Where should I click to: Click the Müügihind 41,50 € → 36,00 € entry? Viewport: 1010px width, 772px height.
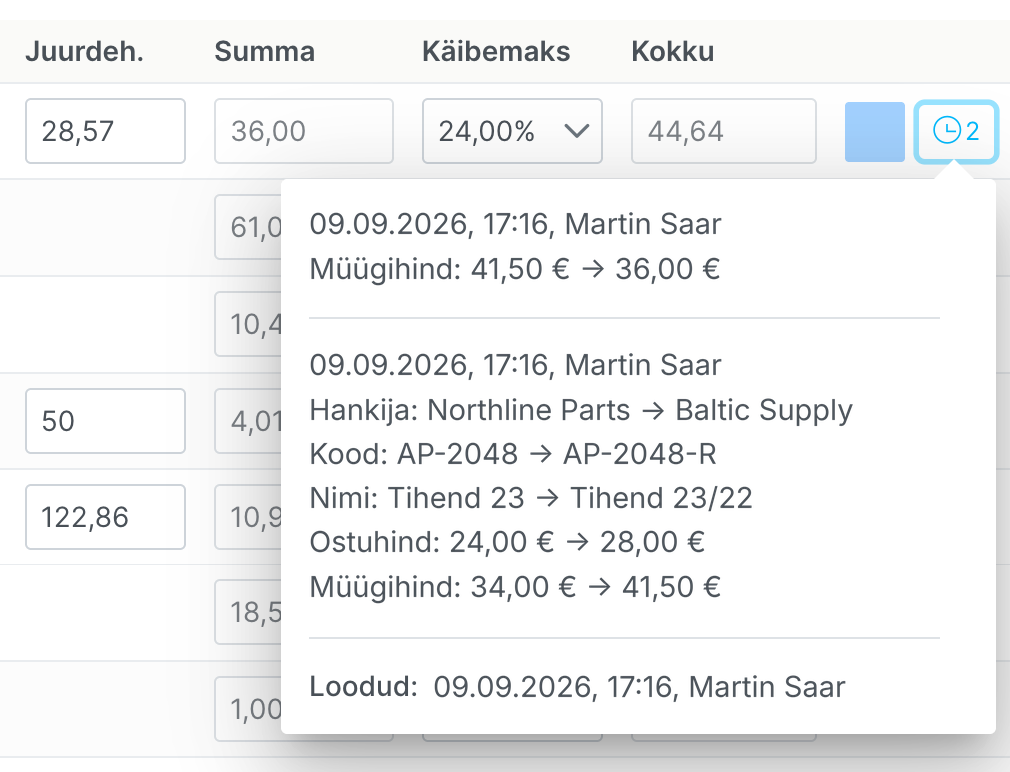tap(515, 269)
